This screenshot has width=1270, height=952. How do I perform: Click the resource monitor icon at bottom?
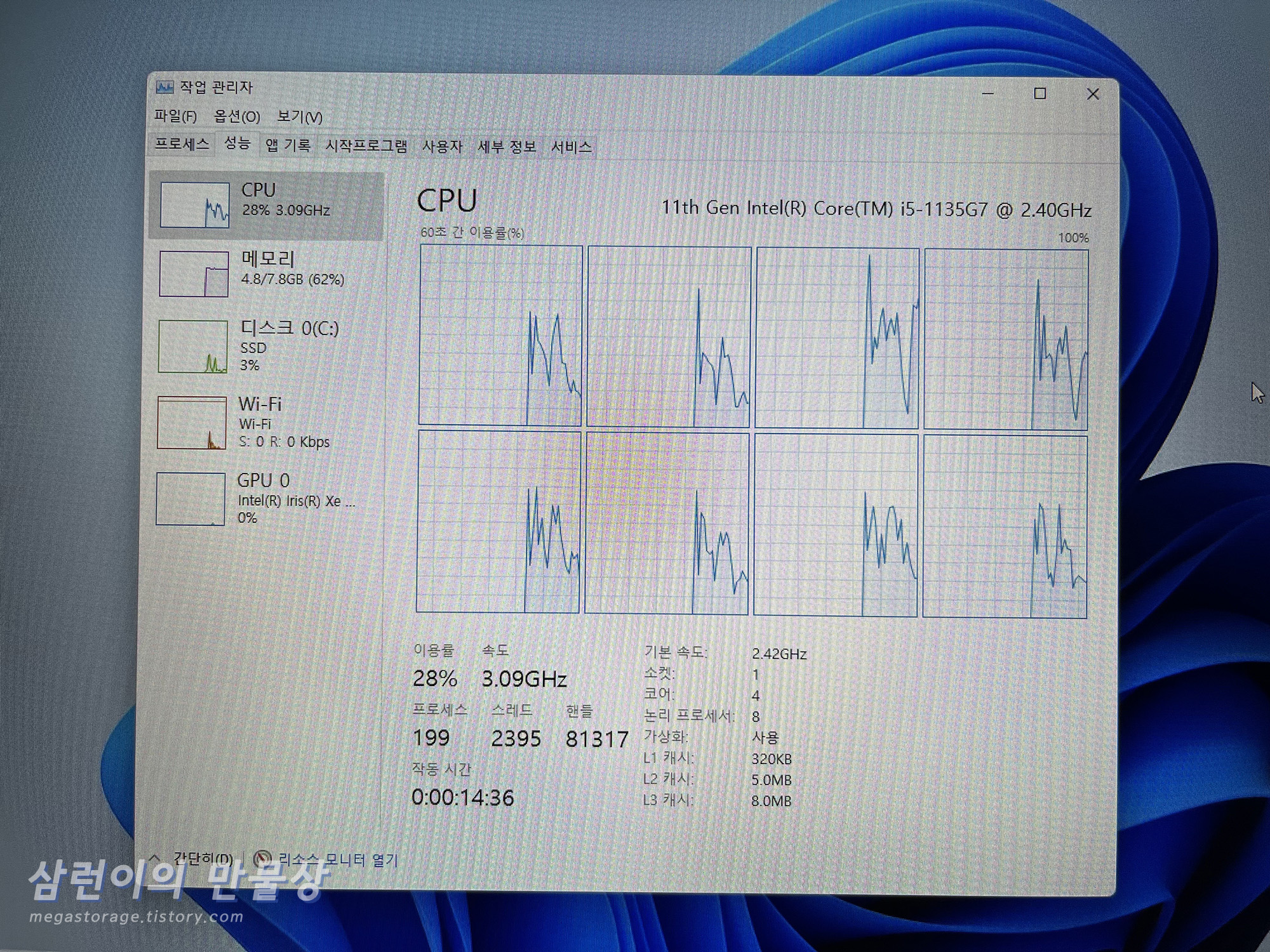tap(262, 859)
